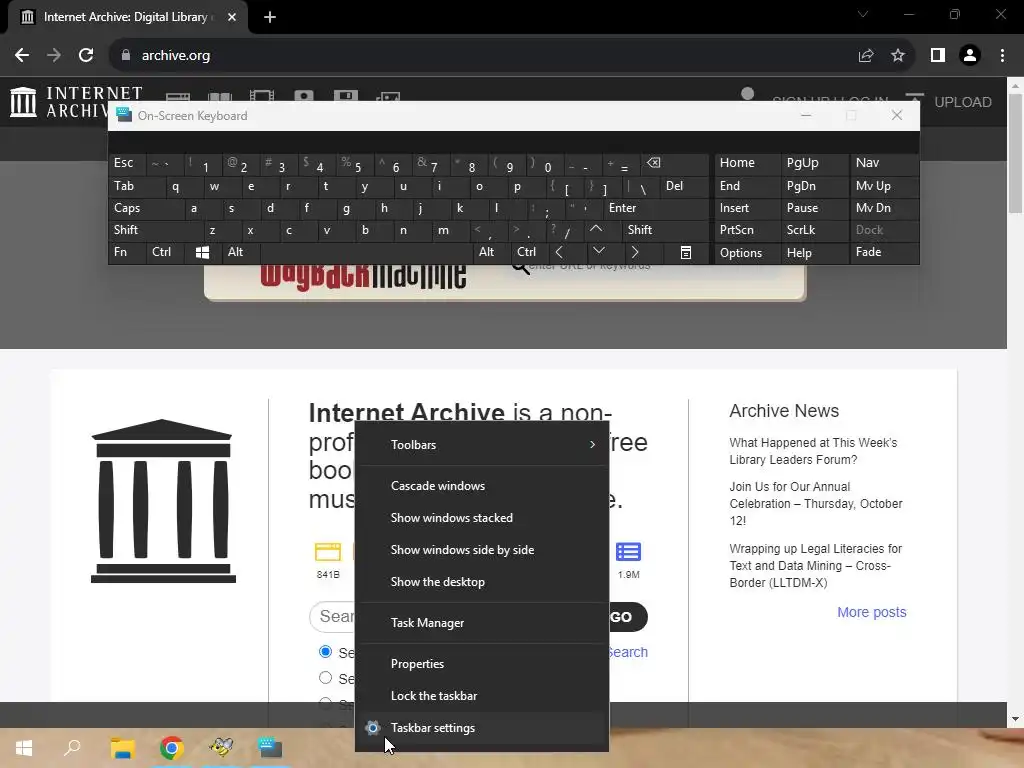Image resolution: width=1024 pixels, height=768 pixels.
Task: Choose Show the desktop
Action: coord(482,582)
